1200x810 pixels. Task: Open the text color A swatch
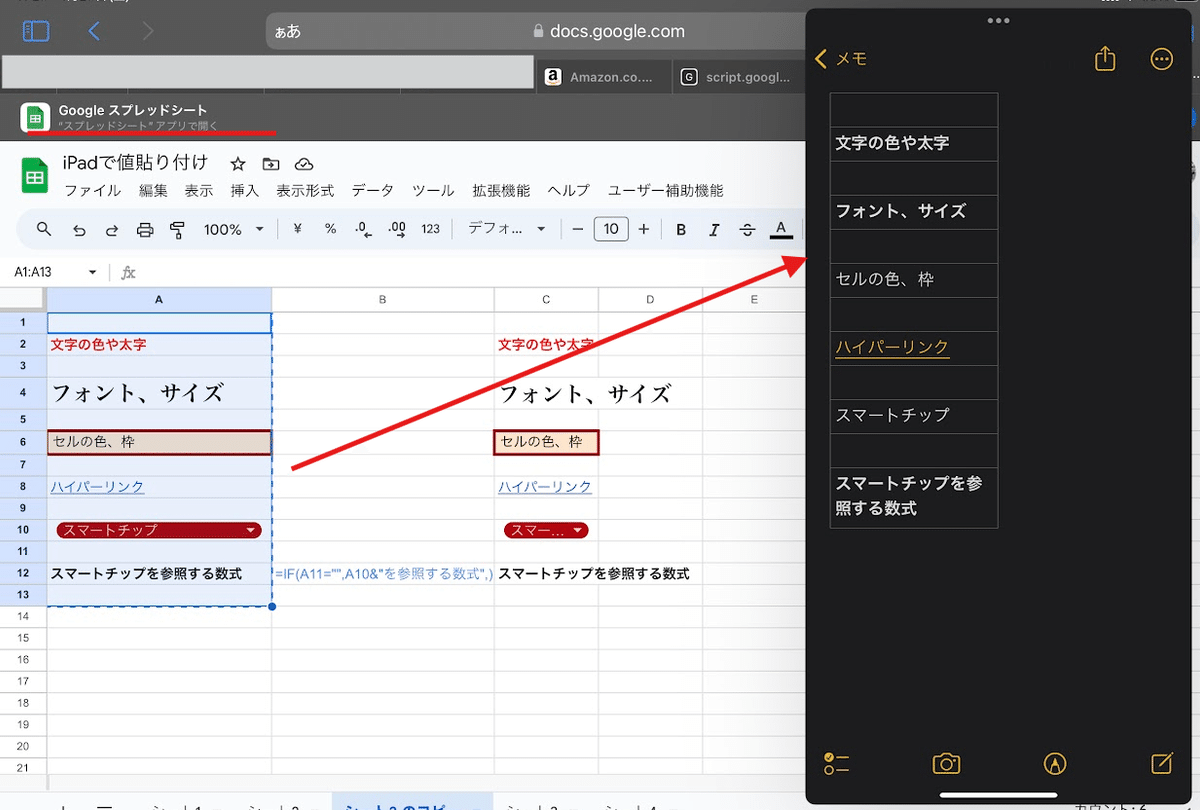pos(781,230)
